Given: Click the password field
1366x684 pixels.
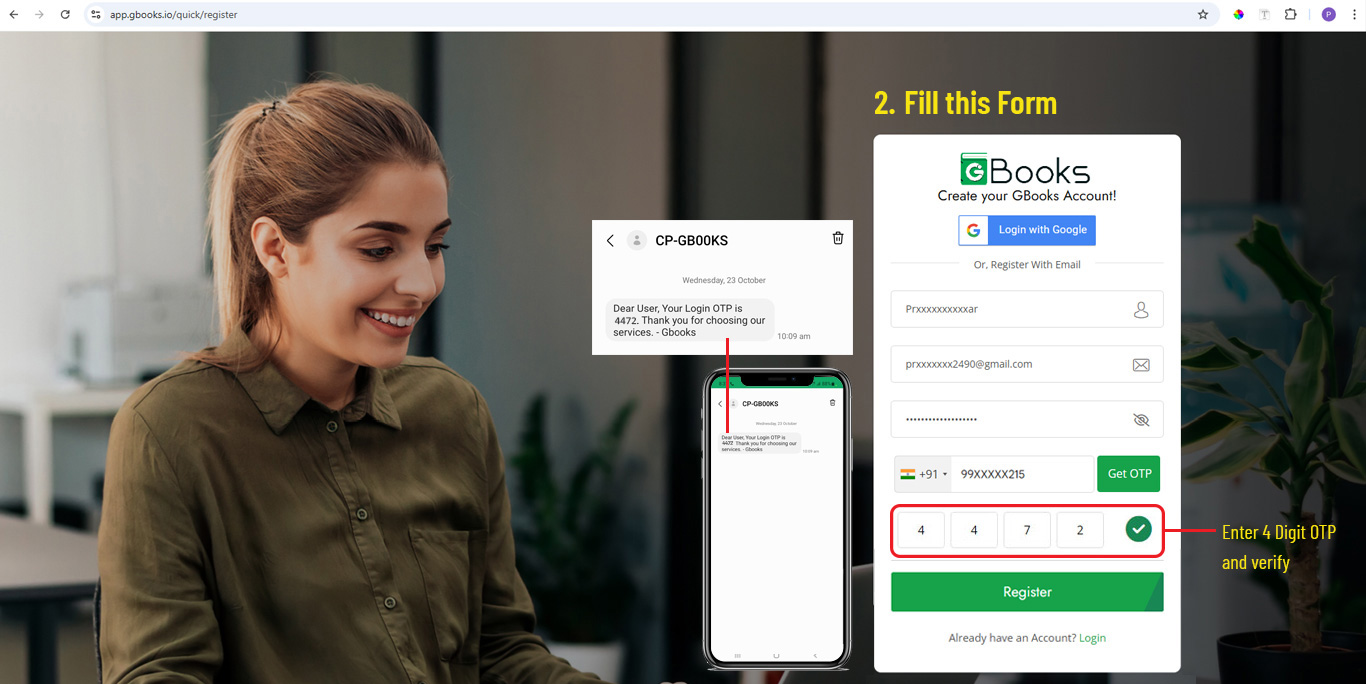Looking at the screenshot, I should coord(1027,419).
